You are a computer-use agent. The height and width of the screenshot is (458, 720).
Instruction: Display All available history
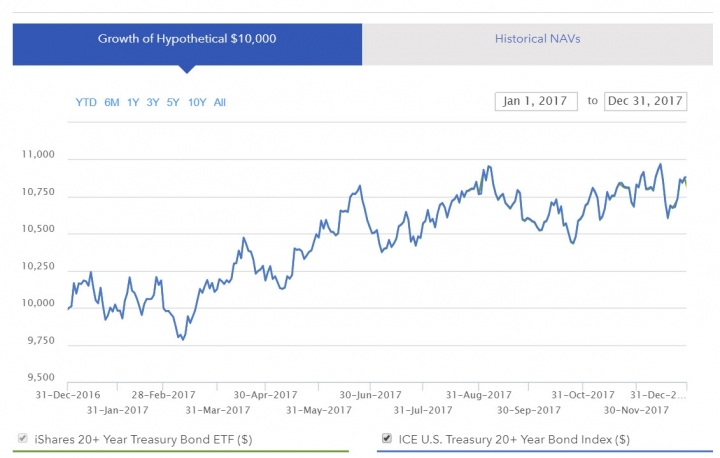coord(219,102)
